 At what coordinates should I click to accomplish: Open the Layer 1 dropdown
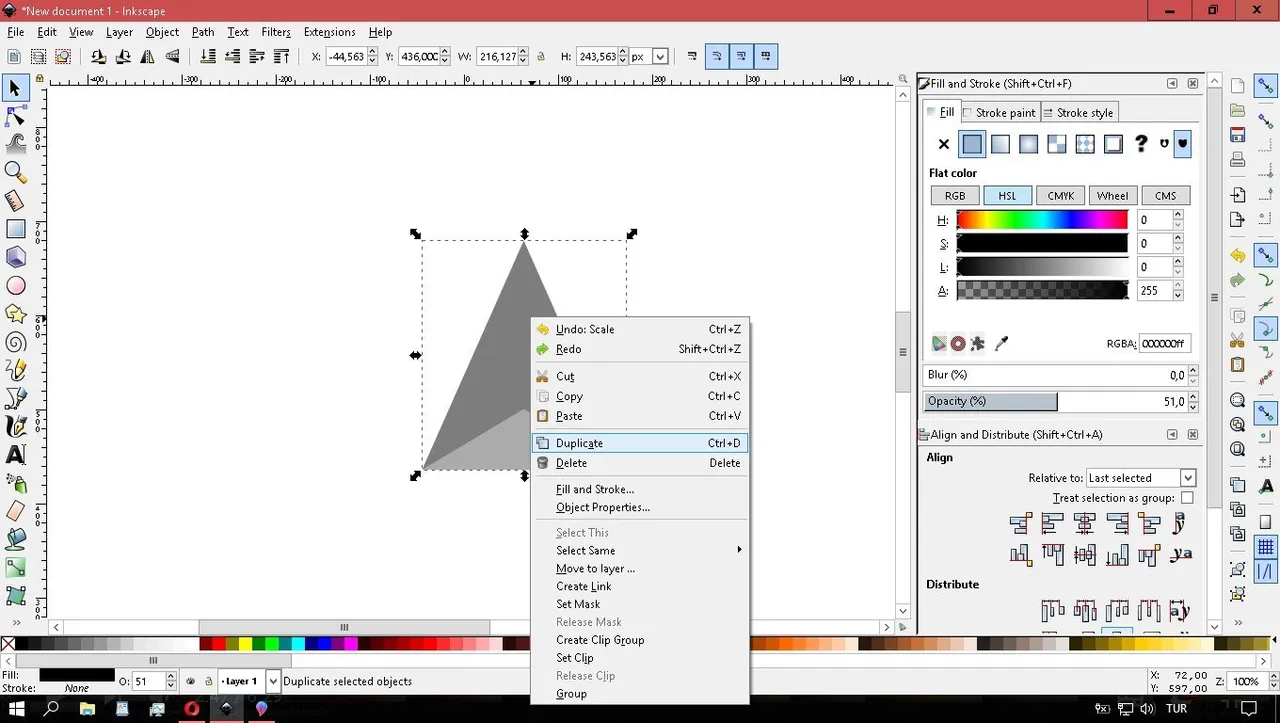click(x=273, y=681)
